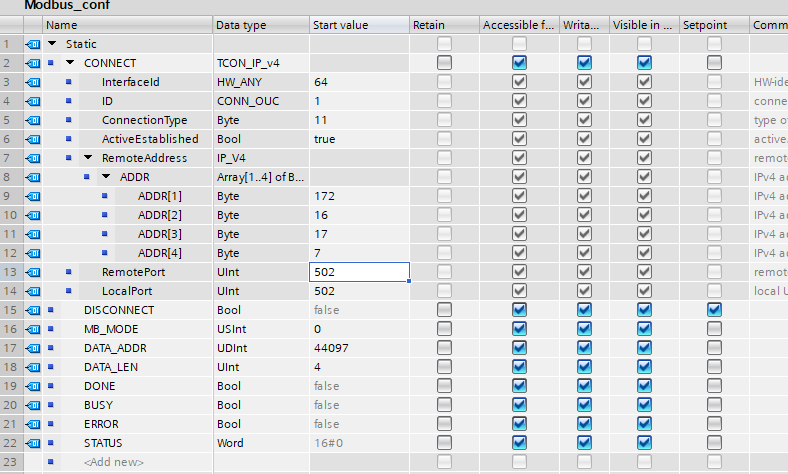Image resolution: width=788 pixels, height=474 pixels.
Task: Click the tag icon on the DATA_ADDR row
Action: (33, 348)
